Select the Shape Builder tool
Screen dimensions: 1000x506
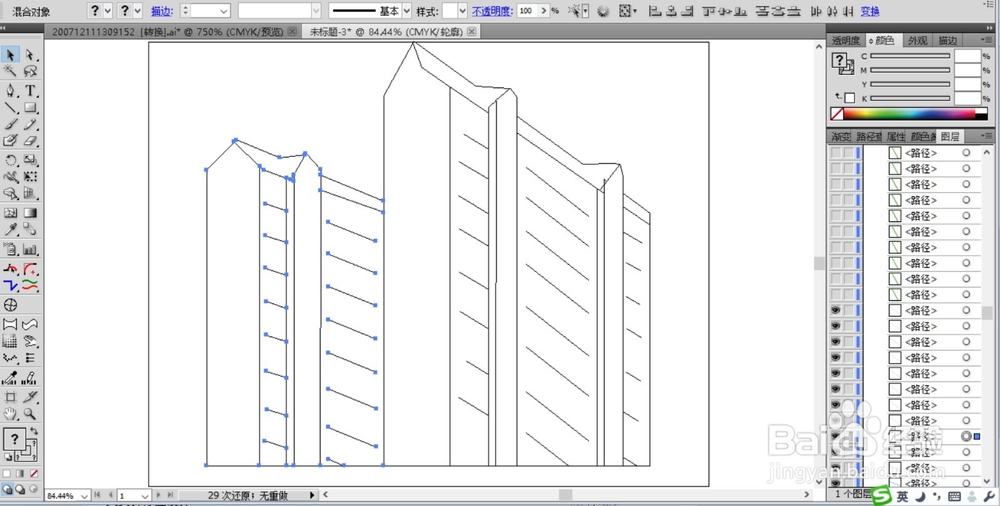(x=11, y=193)
